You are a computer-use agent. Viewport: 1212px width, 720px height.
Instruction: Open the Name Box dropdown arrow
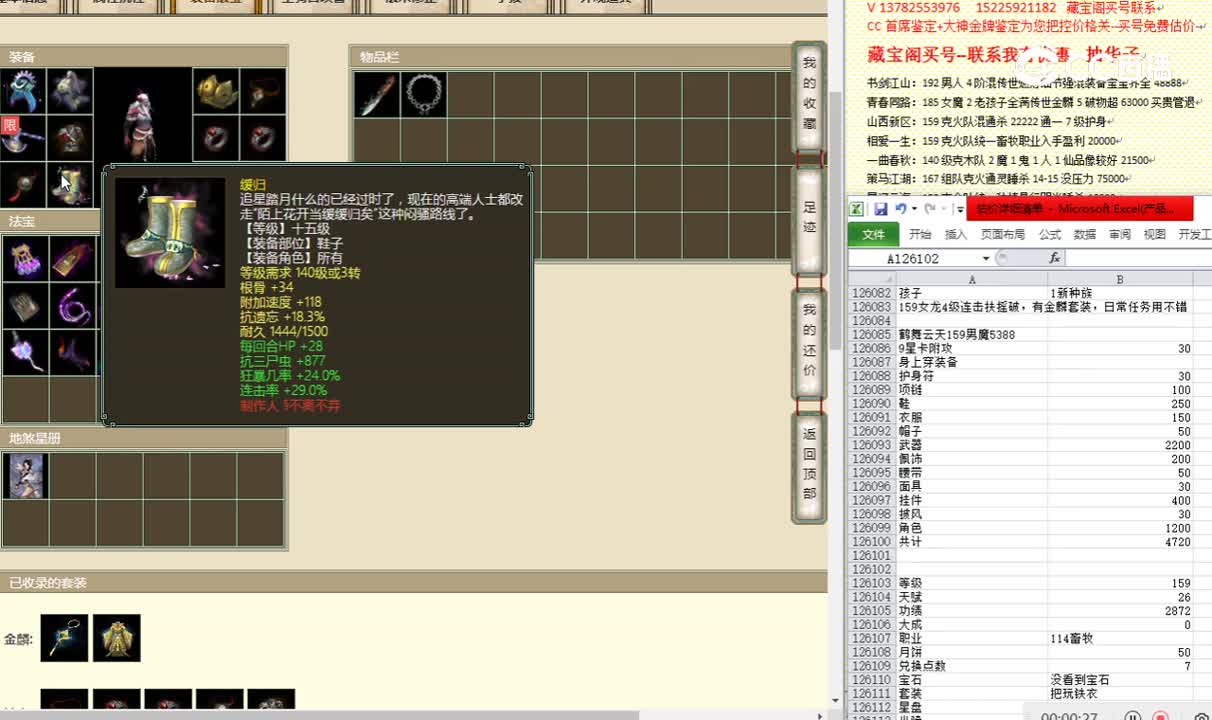[986, 258]
